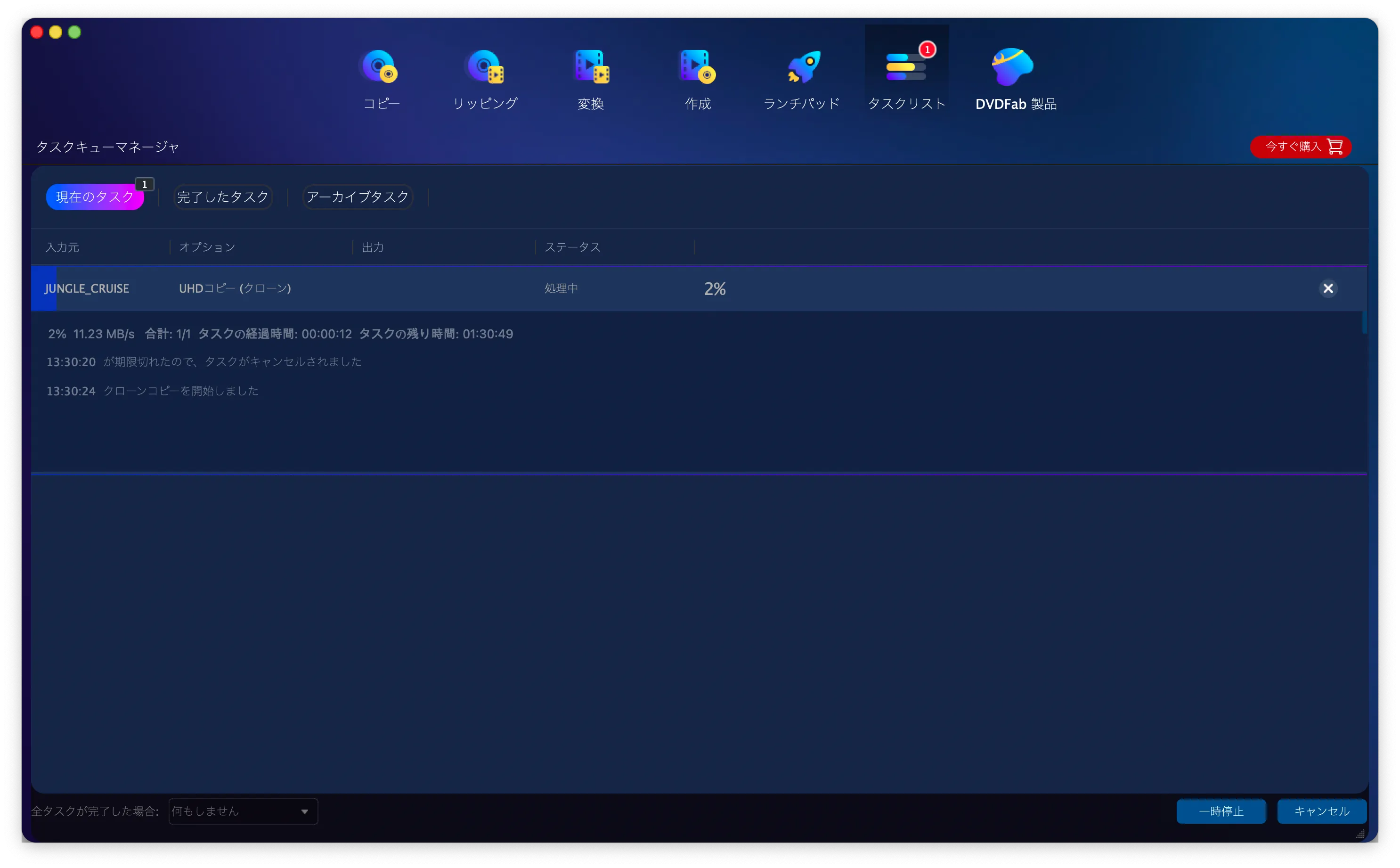Click the UHDコピー (クローン) option text
Viewport: 1400px width, 868px height.
coord(235,288)
